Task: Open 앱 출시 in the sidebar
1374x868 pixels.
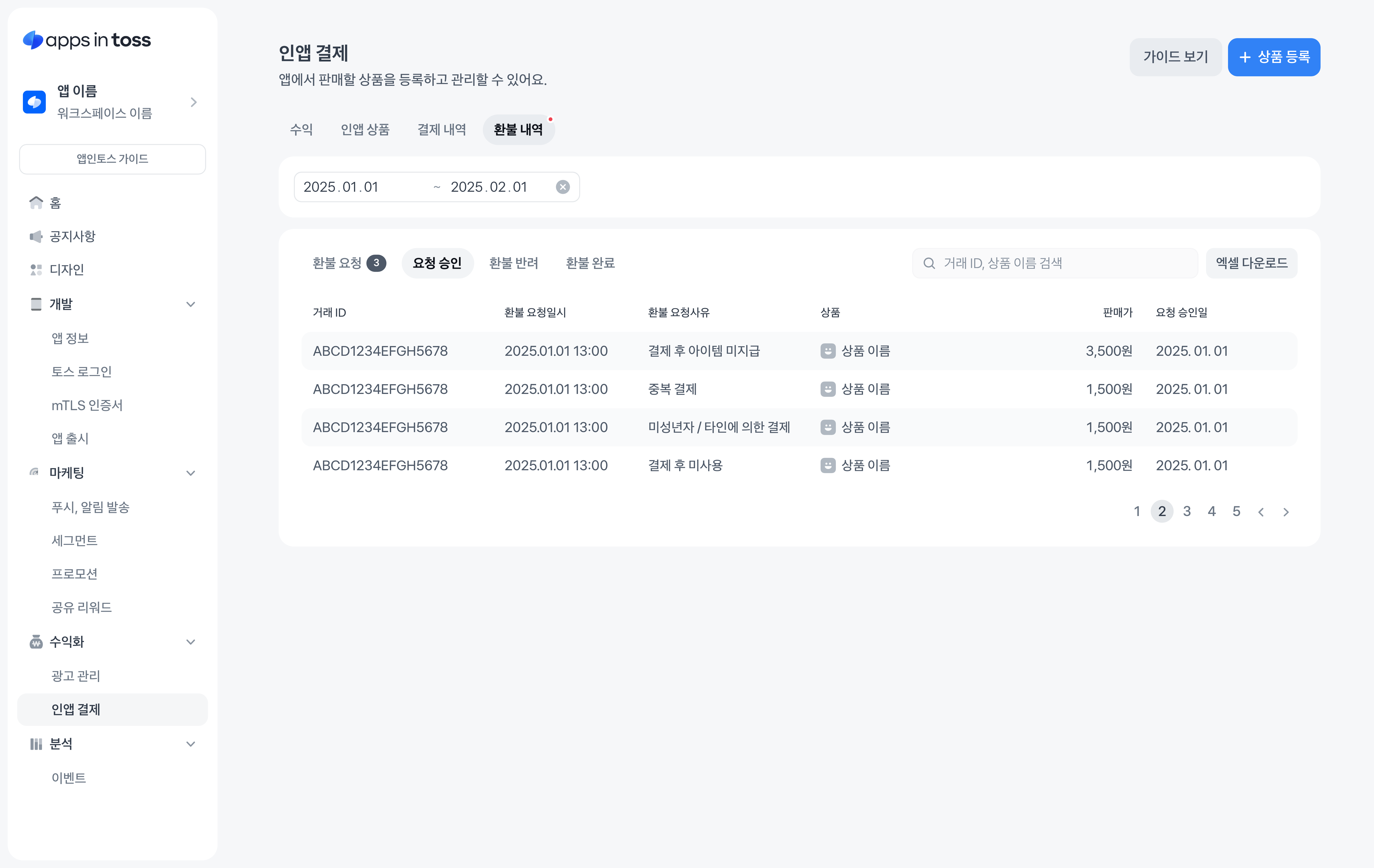Action: [x=70, y=438]
